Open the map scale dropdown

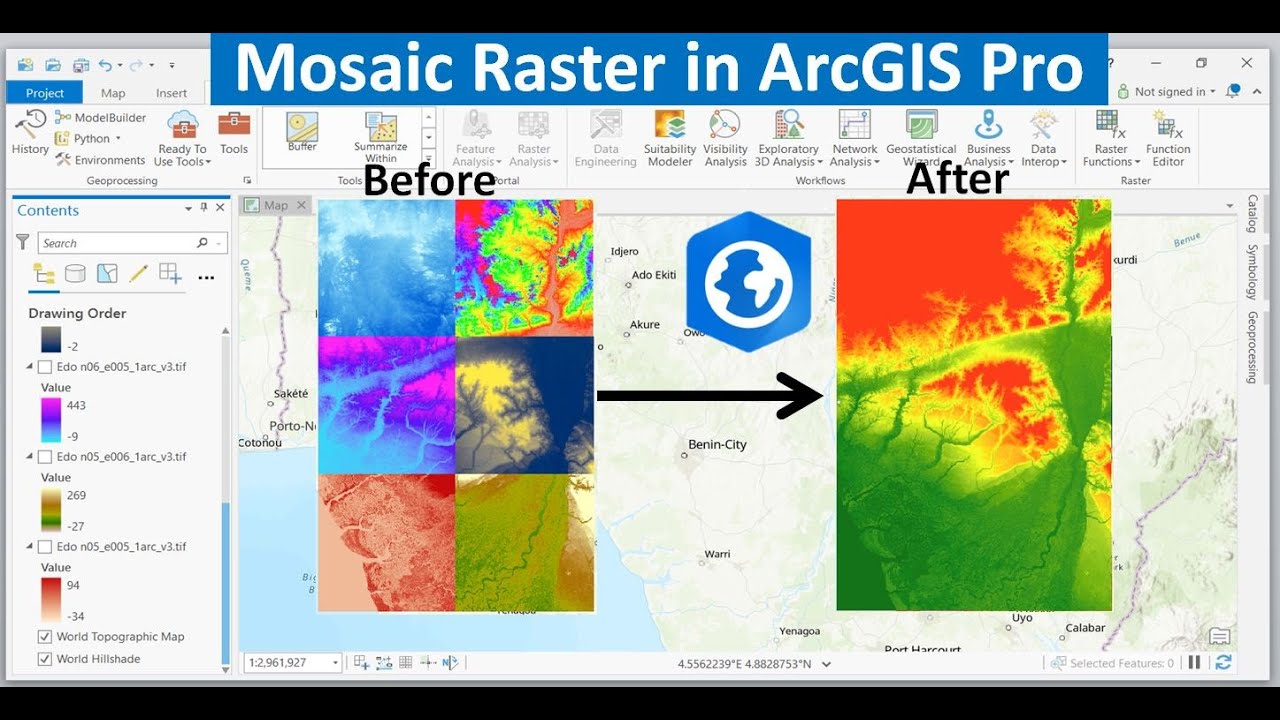(x=335, y=662)
